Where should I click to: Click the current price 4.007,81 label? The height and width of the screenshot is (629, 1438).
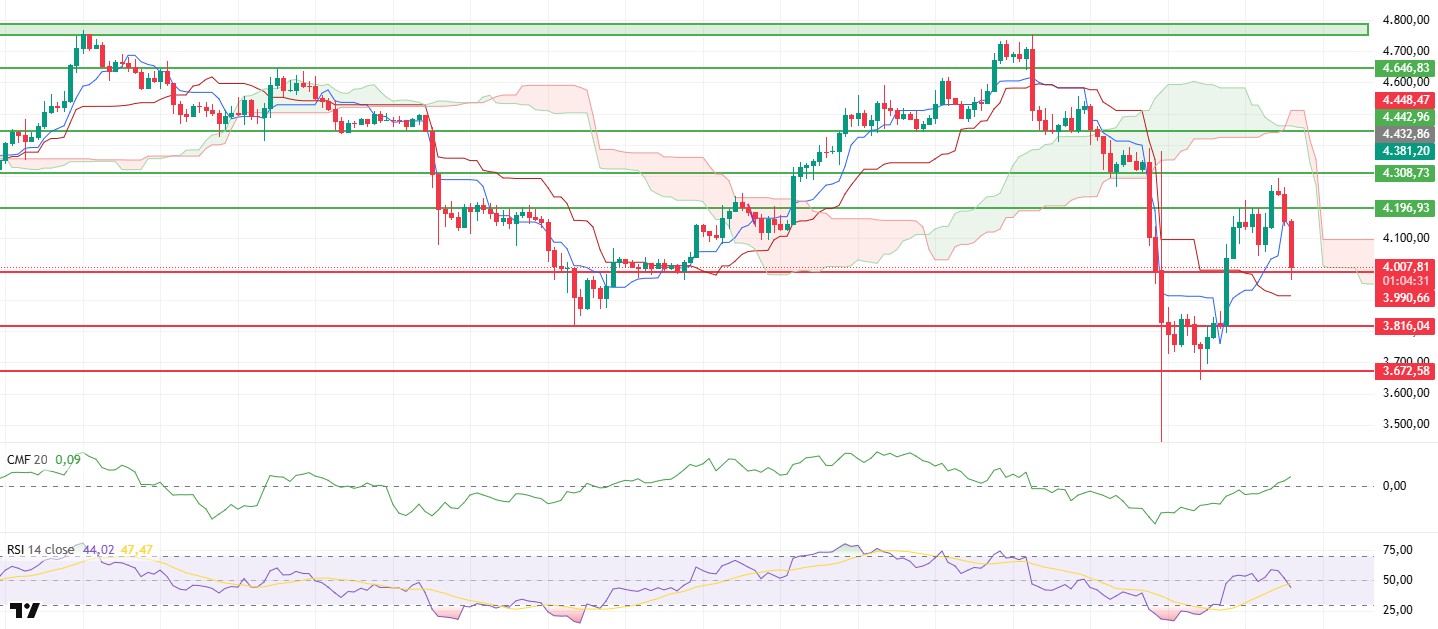pos(1406,266)
